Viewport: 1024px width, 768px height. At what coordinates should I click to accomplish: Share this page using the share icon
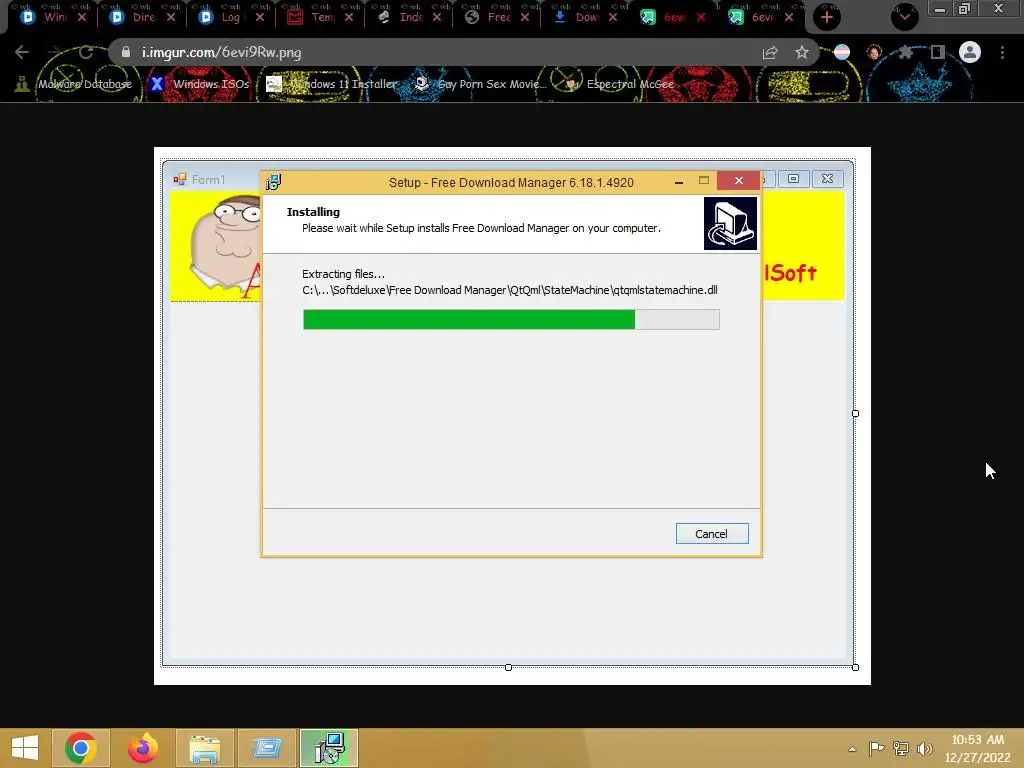[x=770, y=52]
